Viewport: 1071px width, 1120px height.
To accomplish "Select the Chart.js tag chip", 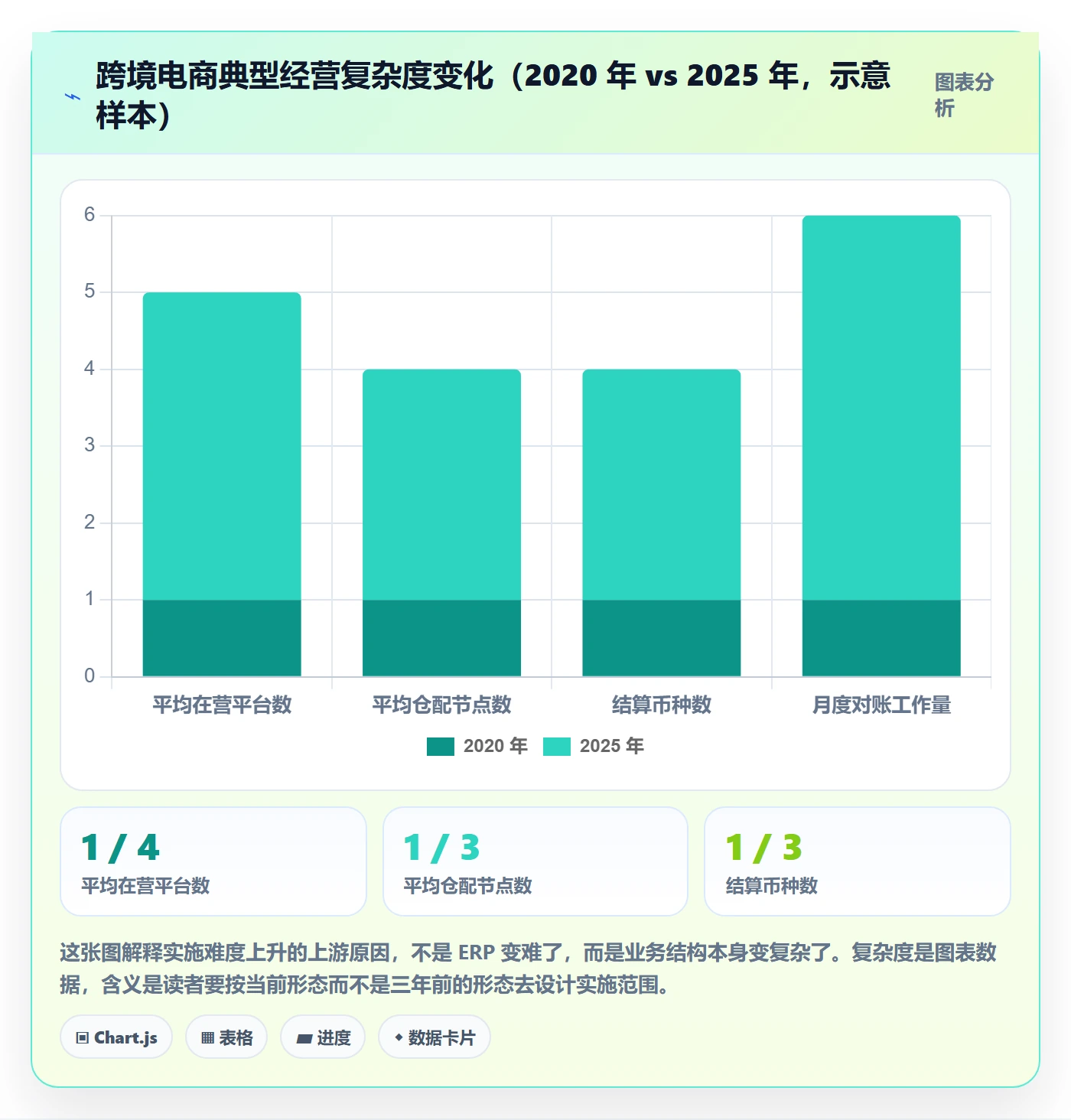I will (116, 1037).
